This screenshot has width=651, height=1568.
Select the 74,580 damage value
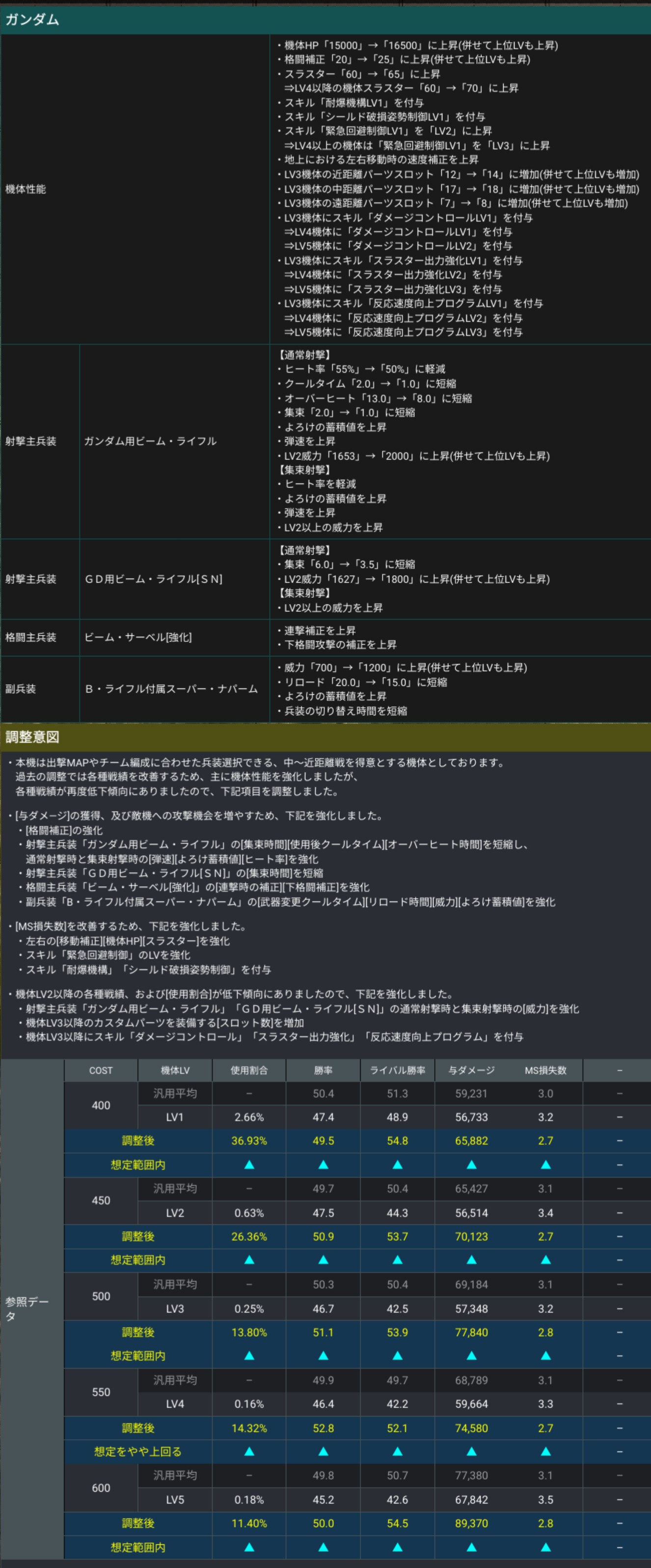(471, 1428)
